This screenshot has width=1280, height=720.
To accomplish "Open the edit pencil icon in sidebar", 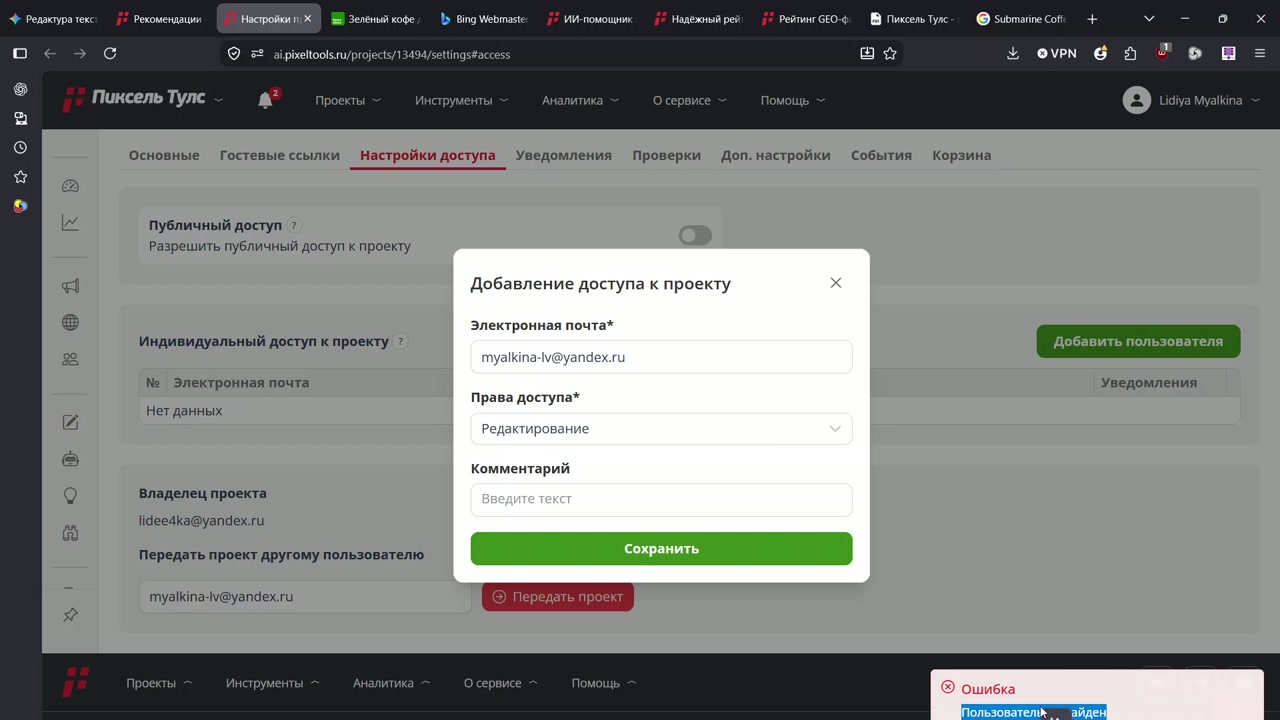I will click(70, 422).
